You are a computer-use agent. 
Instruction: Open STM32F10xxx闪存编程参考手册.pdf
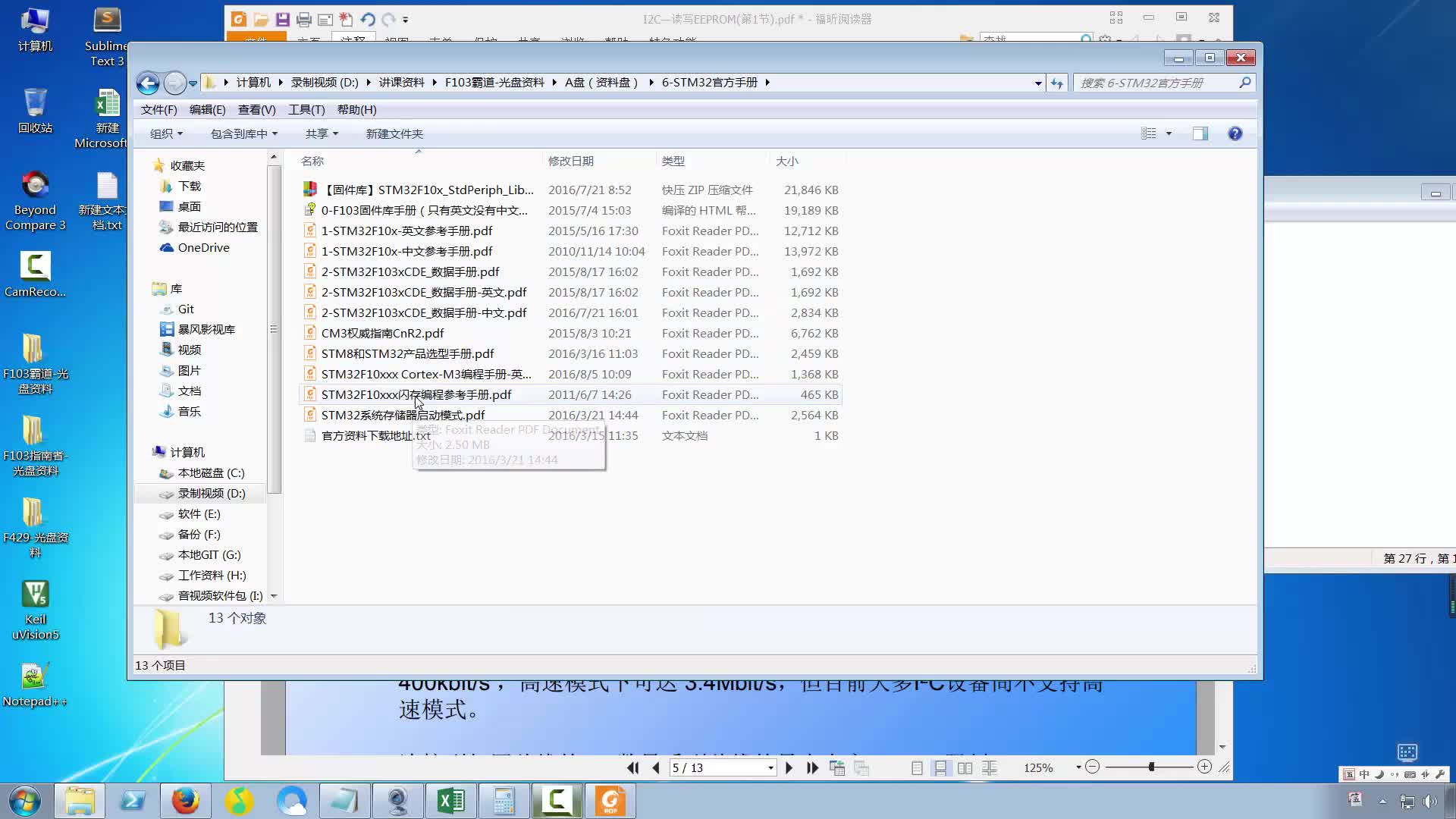tap(416, 394)
